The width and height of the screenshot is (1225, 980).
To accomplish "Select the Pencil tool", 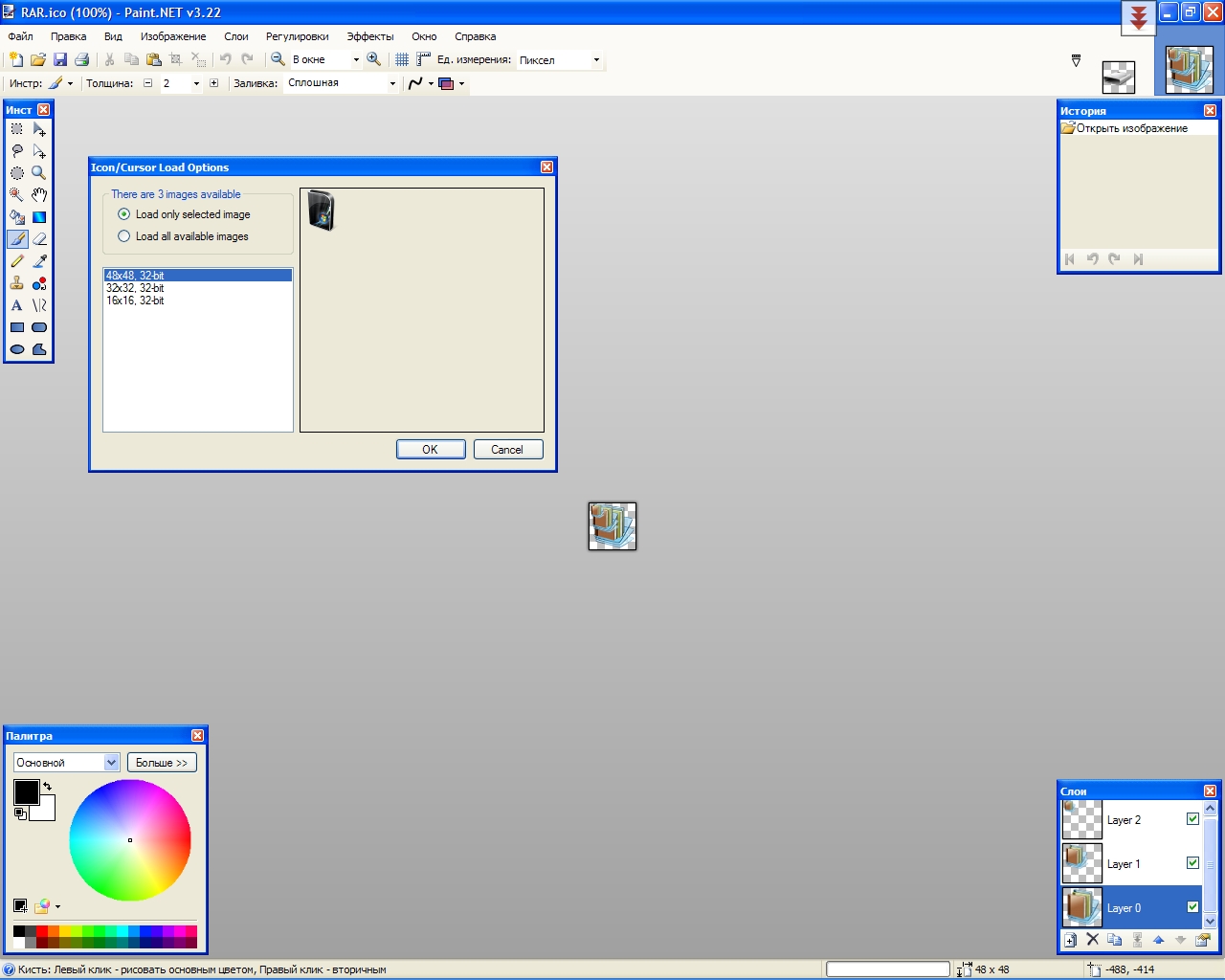I will click(17, 261).
